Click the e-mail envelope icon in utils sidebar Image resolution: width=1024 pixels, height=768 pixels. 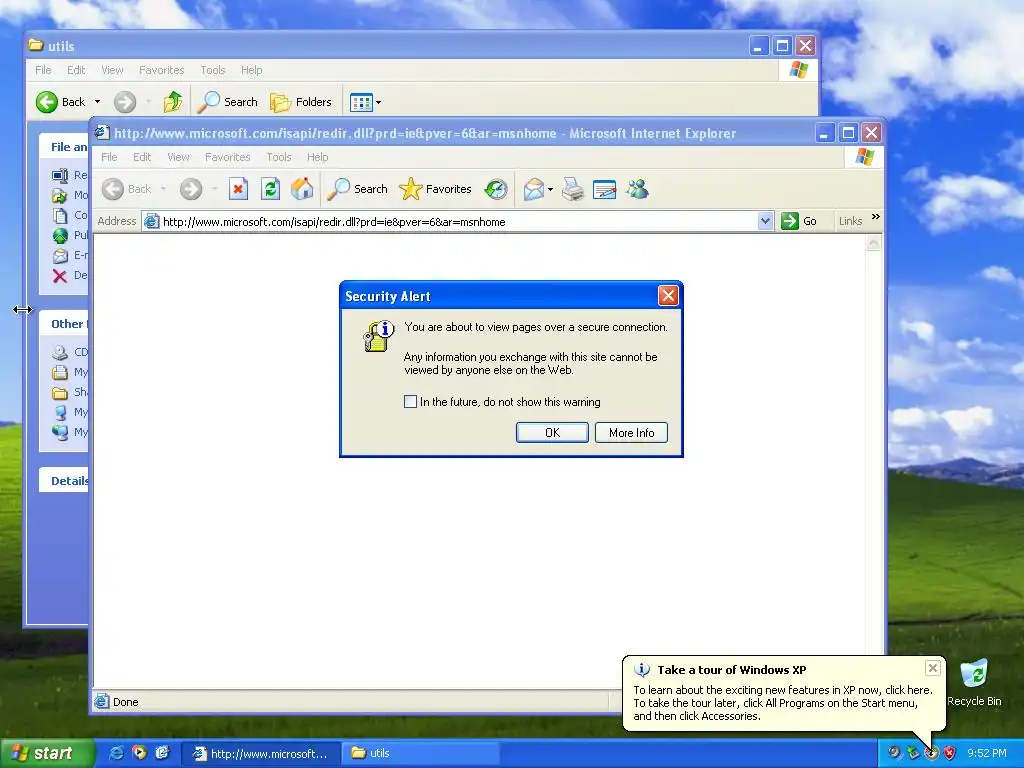coord(60,256)
